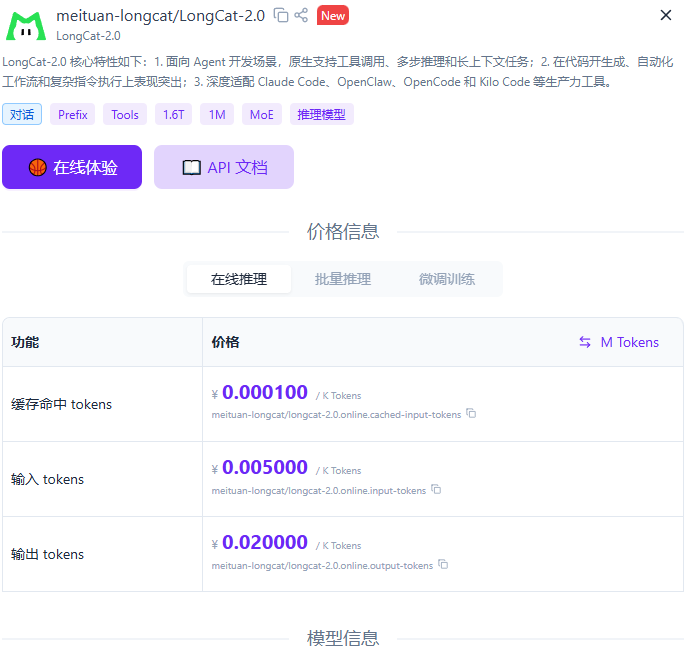Viewport: 687px width, 646px height.
Task: Click the swap arrows icon beside M Tokens
Action: coord(585,342)
